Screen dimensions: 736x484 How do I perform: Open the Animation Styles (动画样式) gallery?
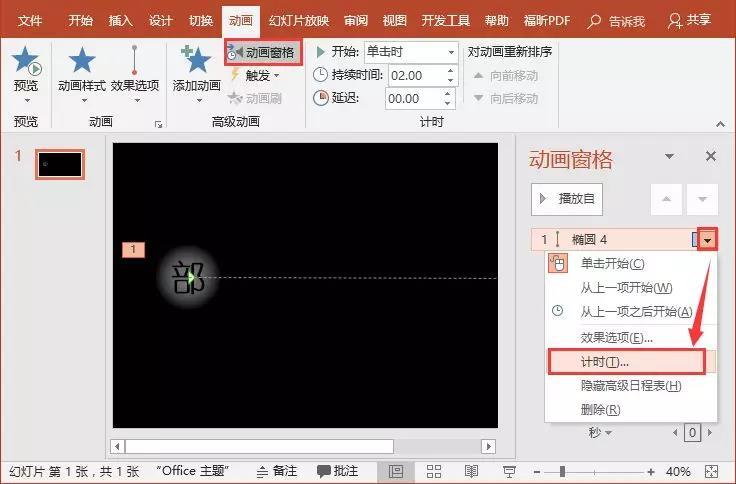tap(82, 73)
